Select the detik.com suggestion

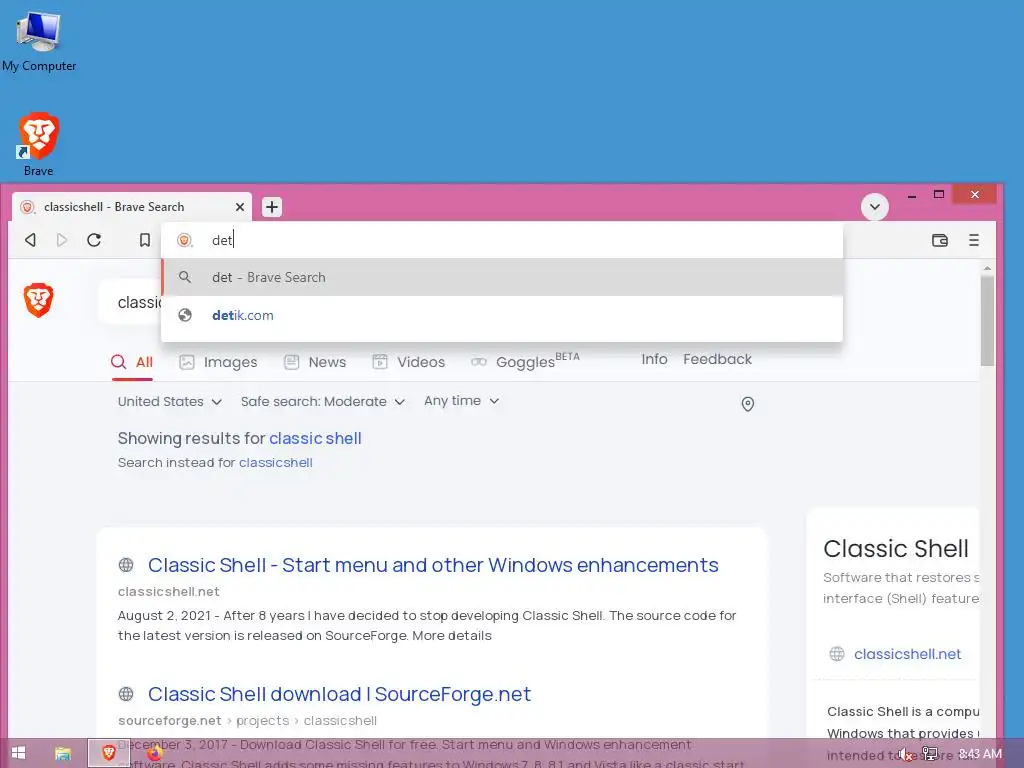click(x=502, y=315)
